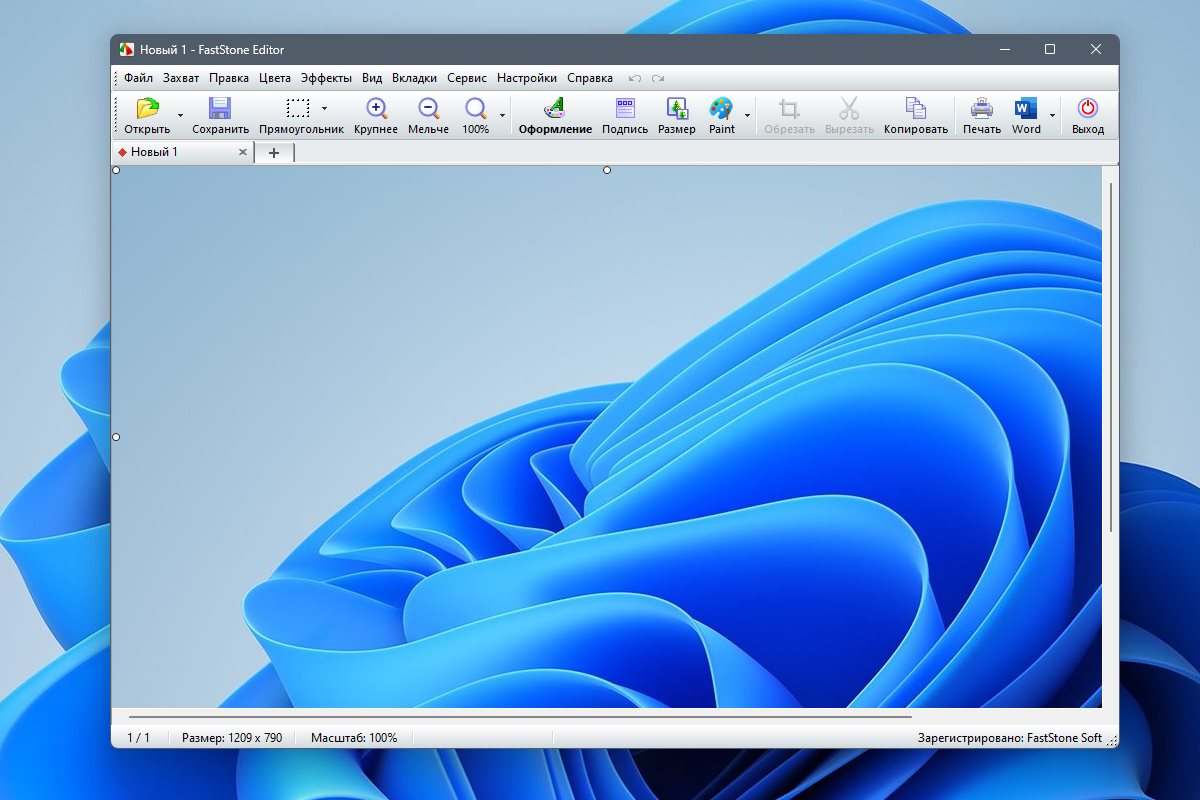
Task: Open the Эффекты menu
Action: pyautogui.click(x=326, y=78)
